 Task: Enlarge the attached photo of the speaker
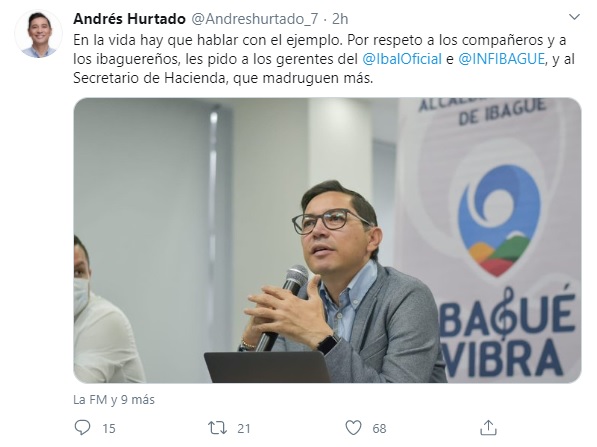click(327, 240)
